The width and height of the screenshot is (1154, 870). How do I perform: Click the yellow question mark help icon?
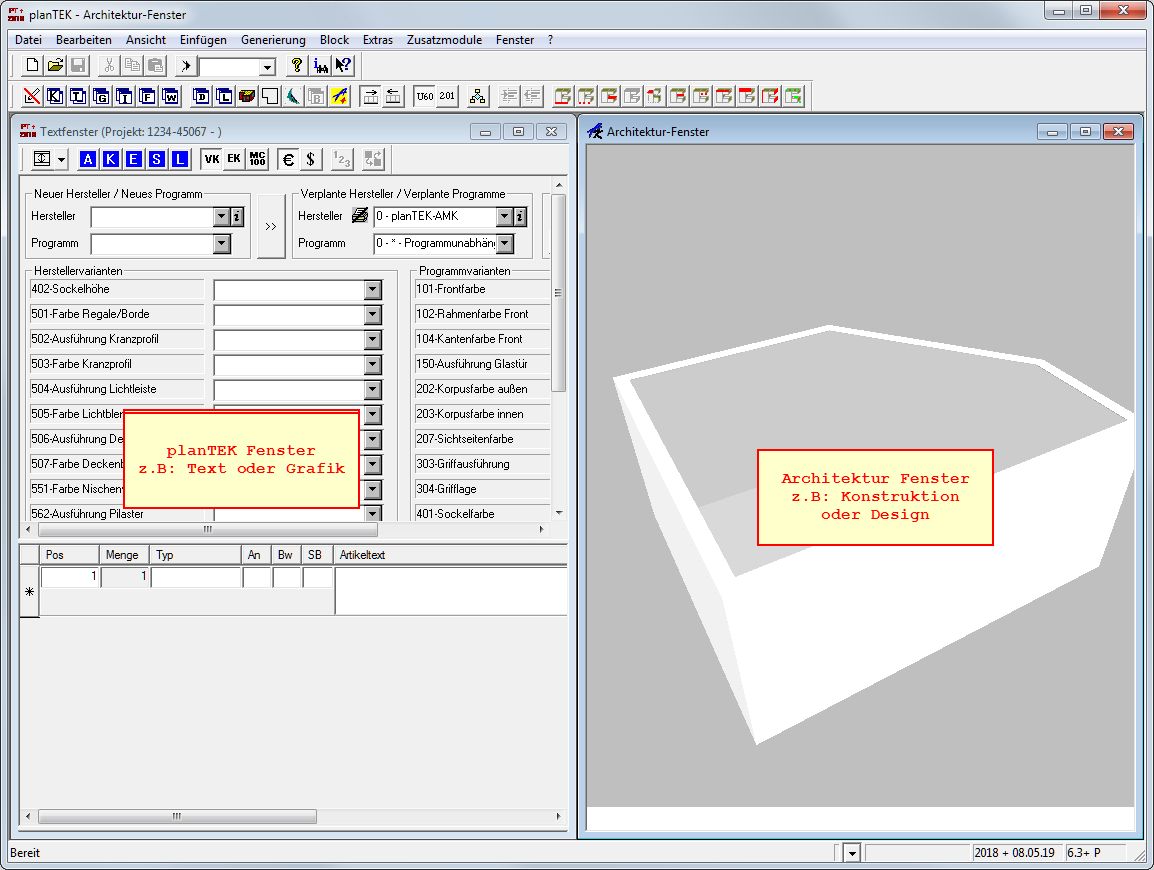coord(296,66)
